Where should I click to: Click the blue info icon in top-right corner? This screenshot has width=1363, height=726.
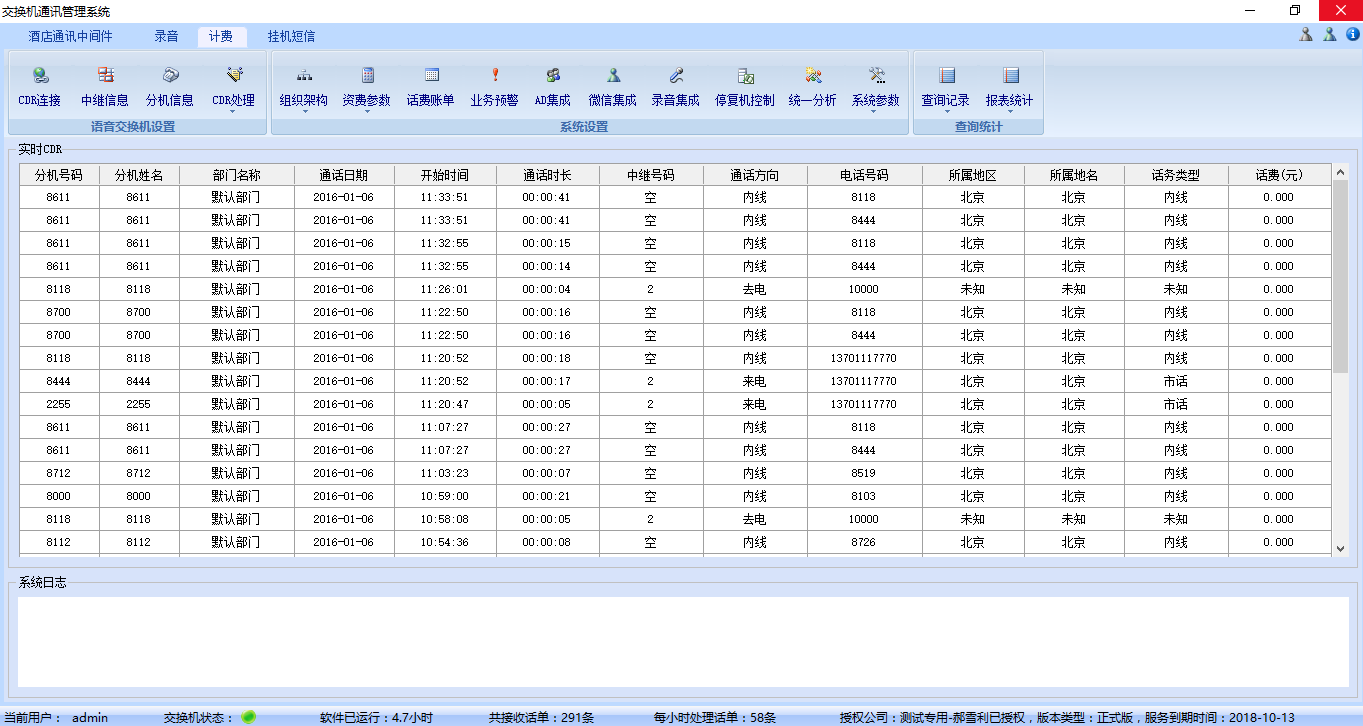click(x=1352, y=35)
